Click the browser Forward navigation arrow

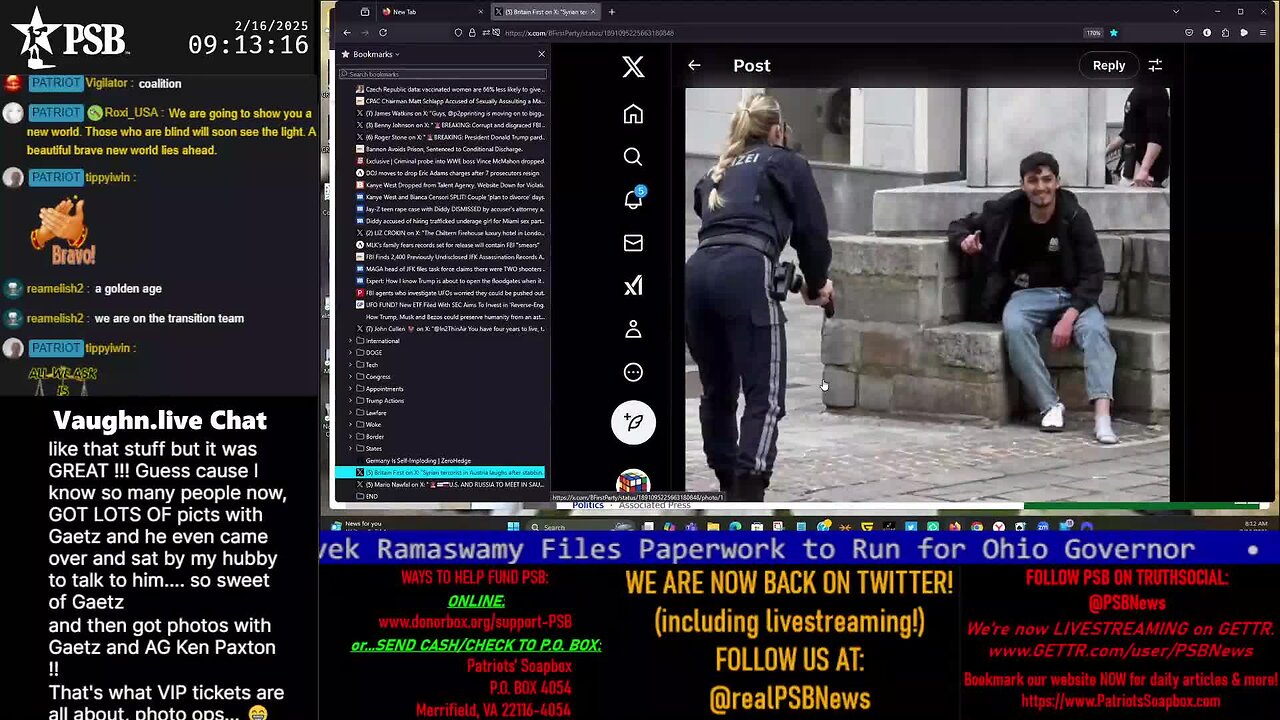(x=365, y=32)
